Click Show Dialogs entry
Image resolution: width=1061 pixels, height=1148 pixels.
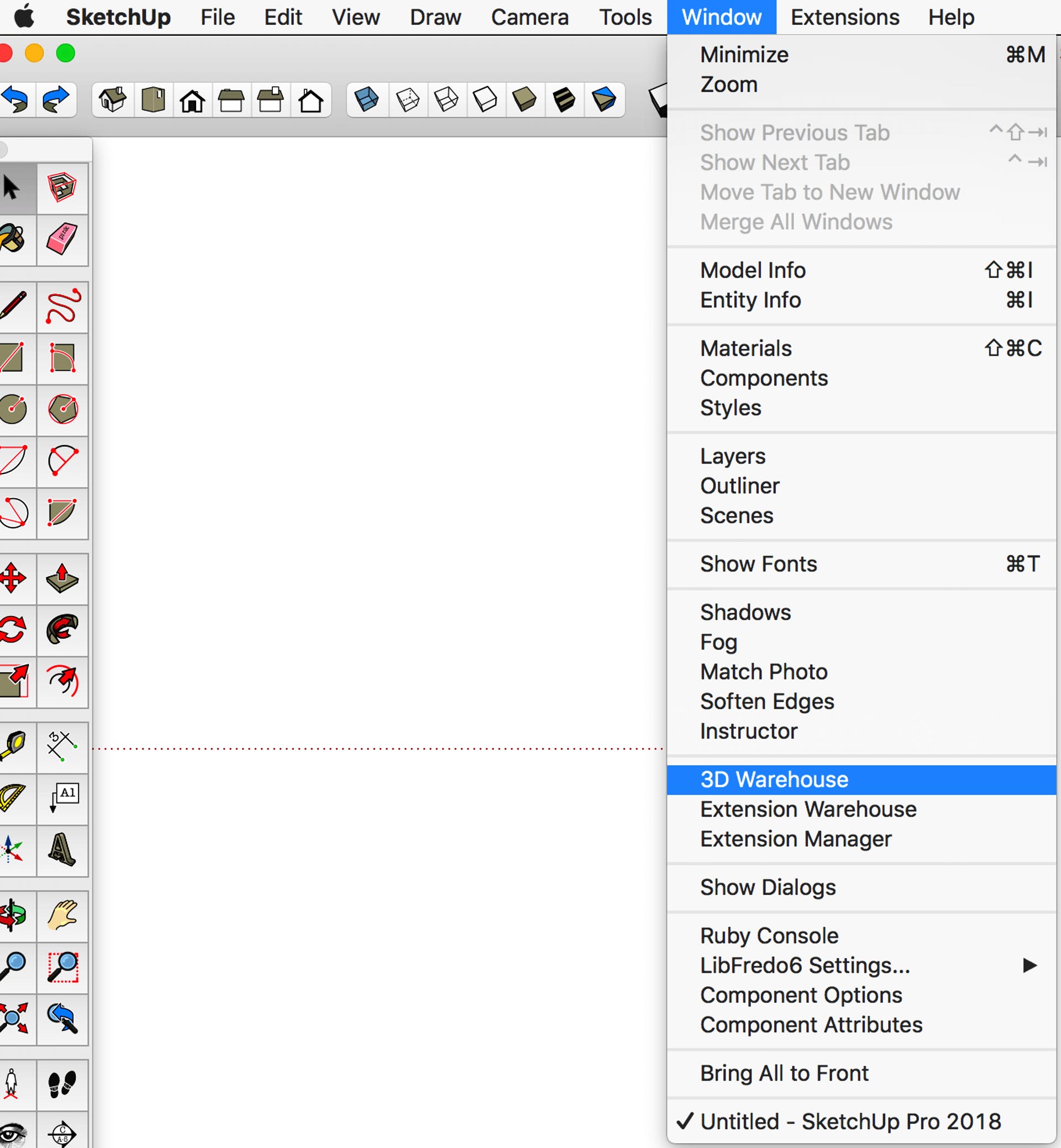tap(768, 887)
